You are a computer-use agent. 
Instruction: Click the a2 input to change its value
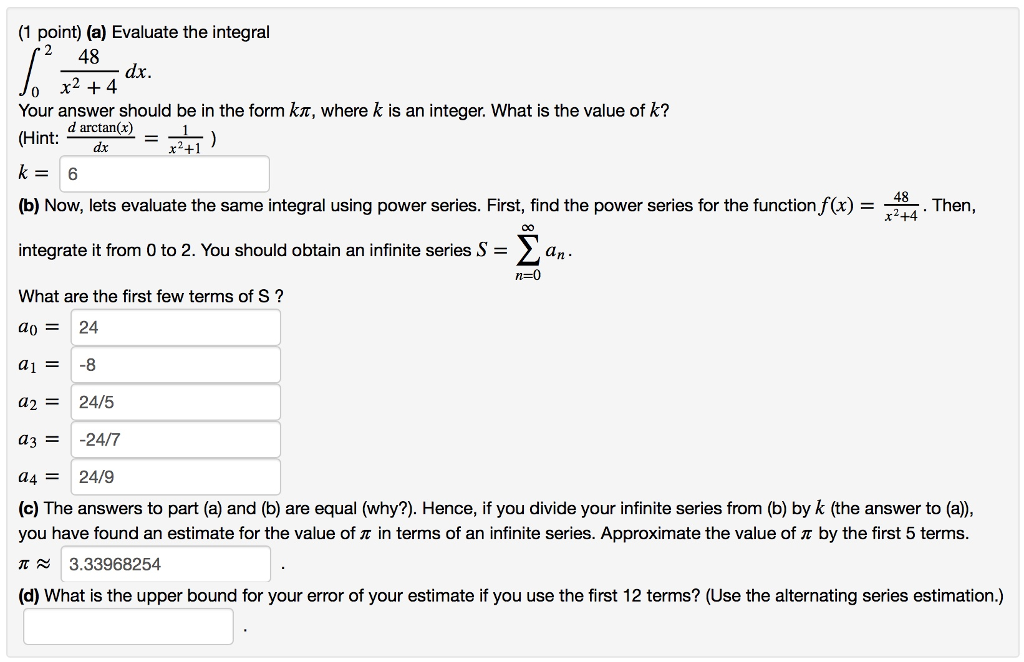[175, 402]
